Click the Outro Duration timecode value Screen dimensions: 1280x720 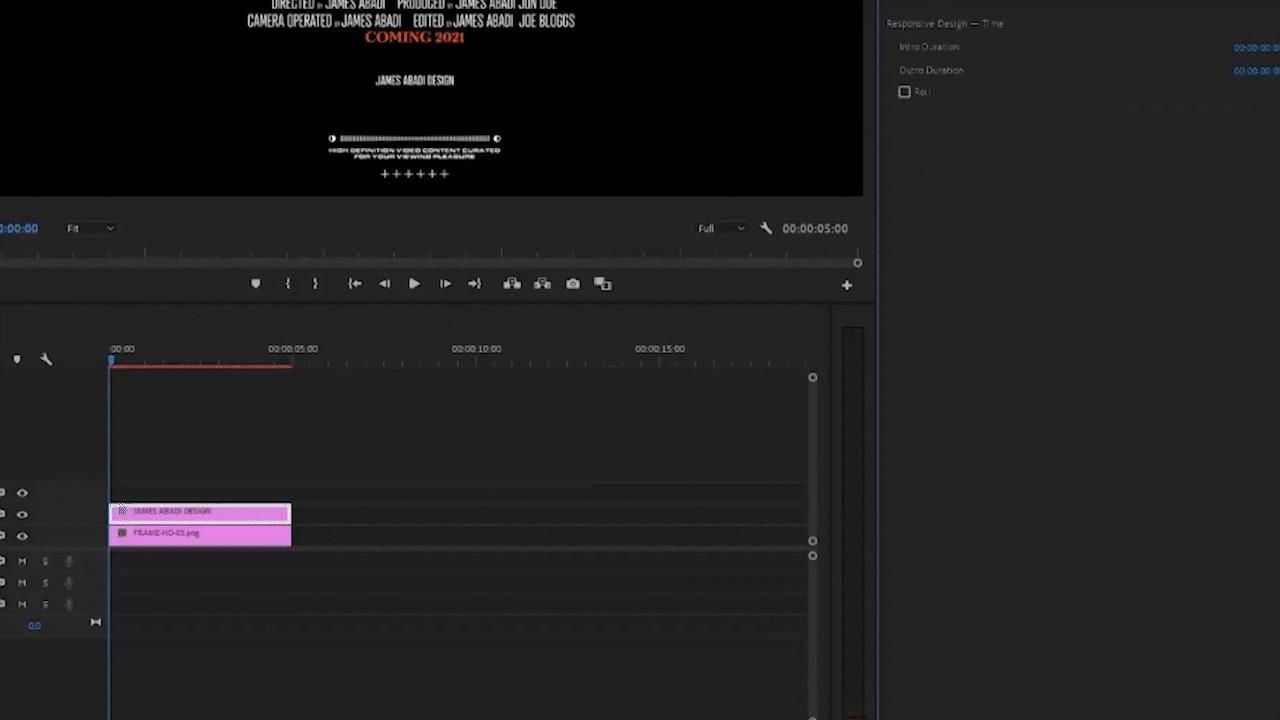[1256, 71]
